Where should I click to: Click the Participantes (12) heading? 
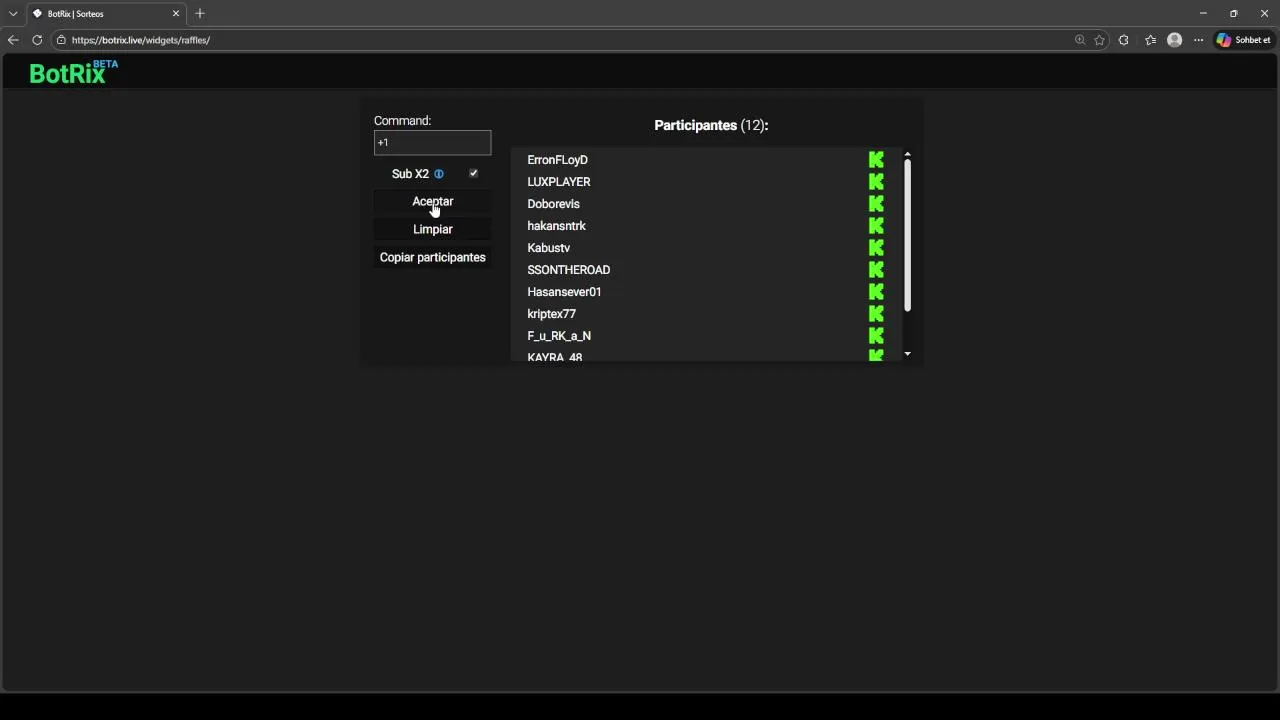pos(711,126)
